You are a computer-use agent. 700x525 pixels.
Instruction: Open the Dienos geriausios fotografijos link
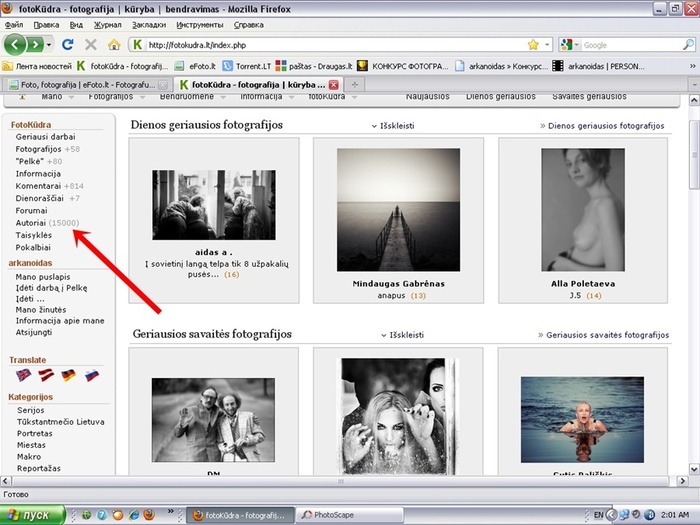click(x=607, y=127)
